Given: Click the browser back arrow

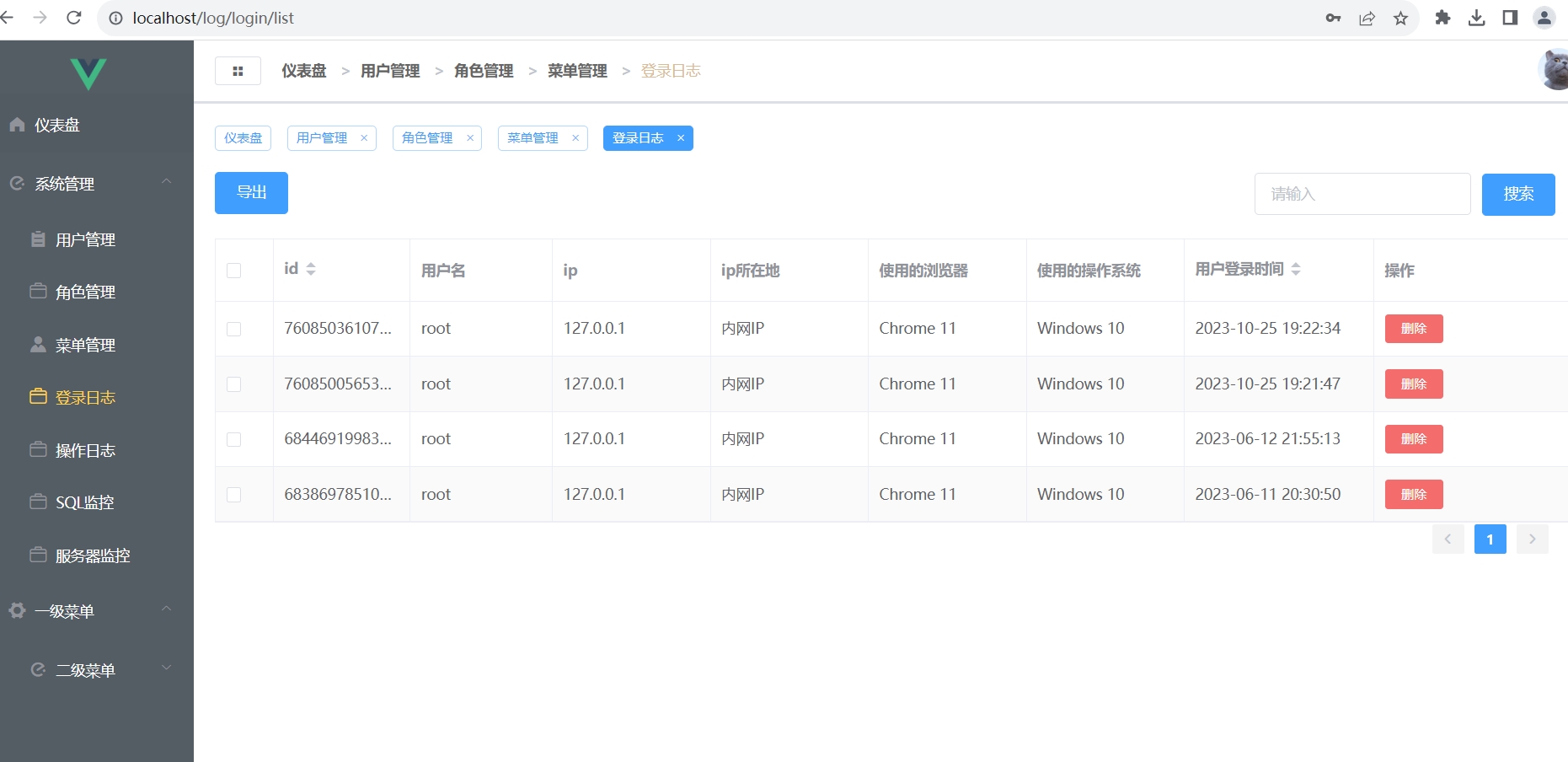Looking at the screenshot, I should point(7,18).
